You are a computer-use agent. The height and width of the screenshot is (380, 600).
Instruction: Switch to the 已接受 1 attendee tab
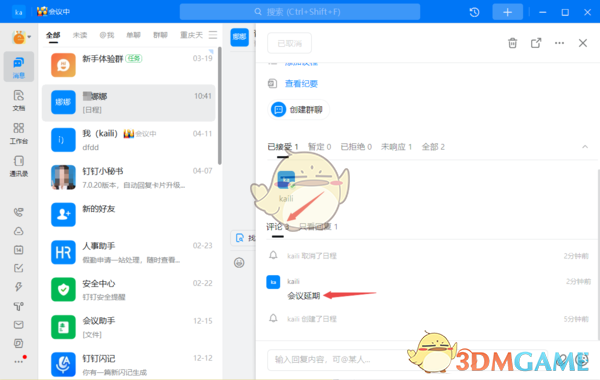[x=283, y=147]
